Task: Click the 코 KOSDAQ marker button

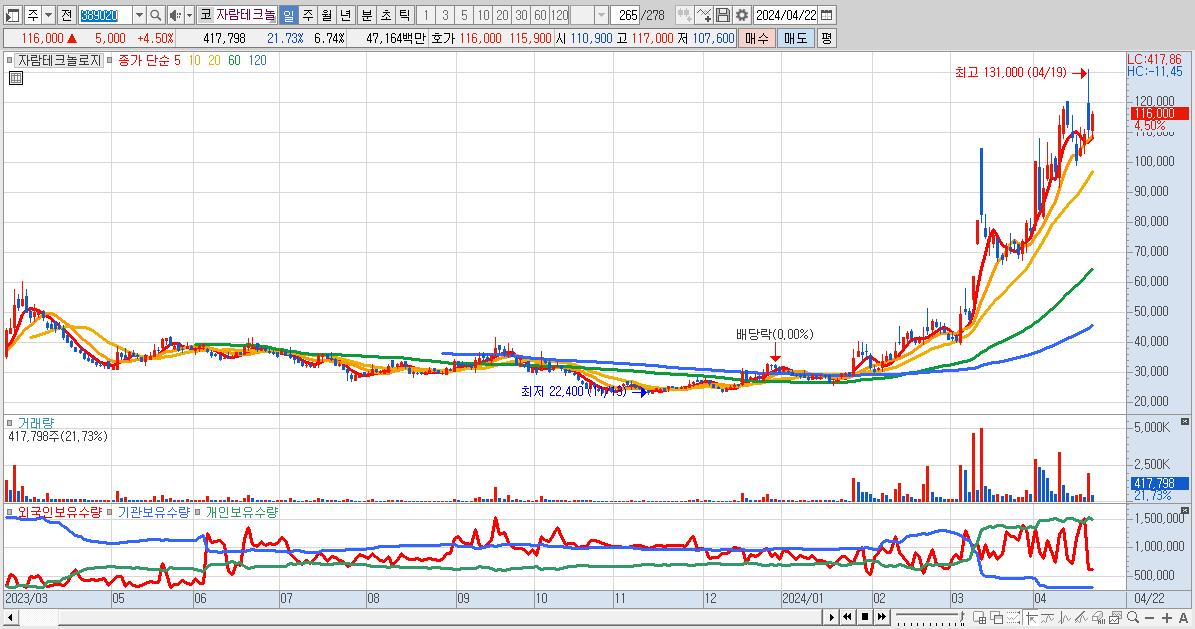Action: 205,15
